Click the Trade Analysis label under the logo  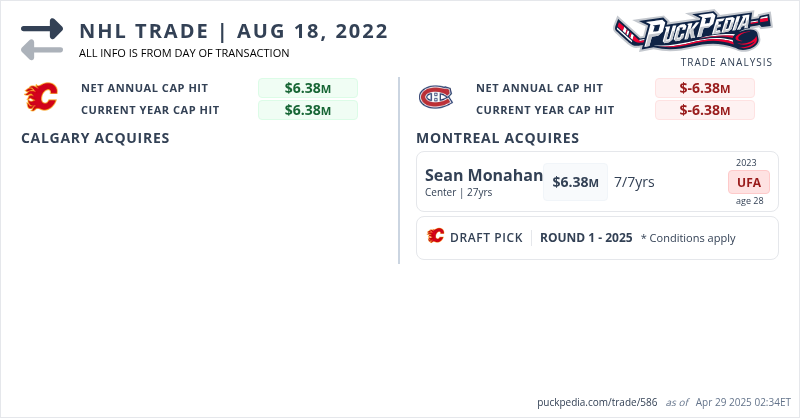[726, 62]
